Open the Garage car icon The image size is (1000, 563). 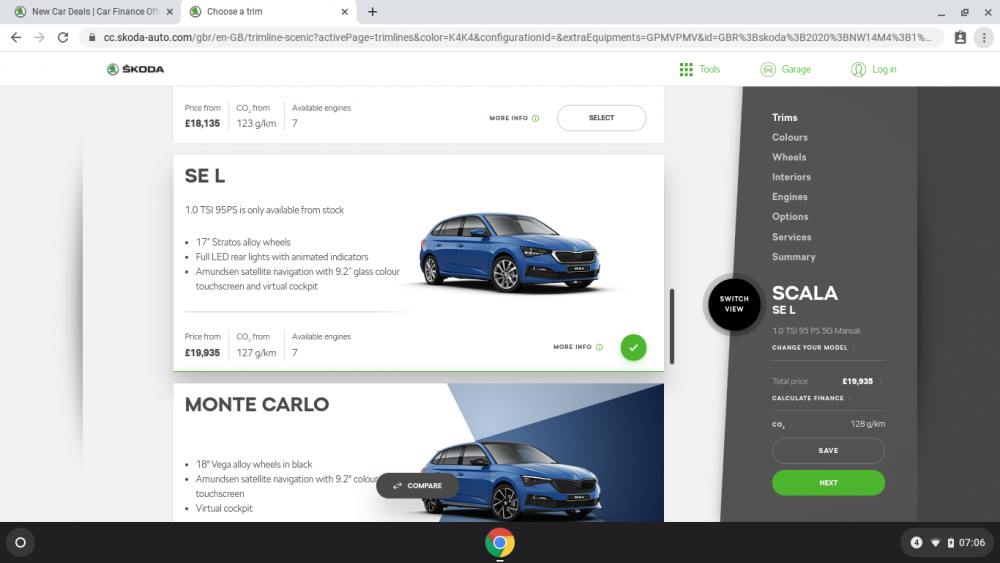[768, 69]
